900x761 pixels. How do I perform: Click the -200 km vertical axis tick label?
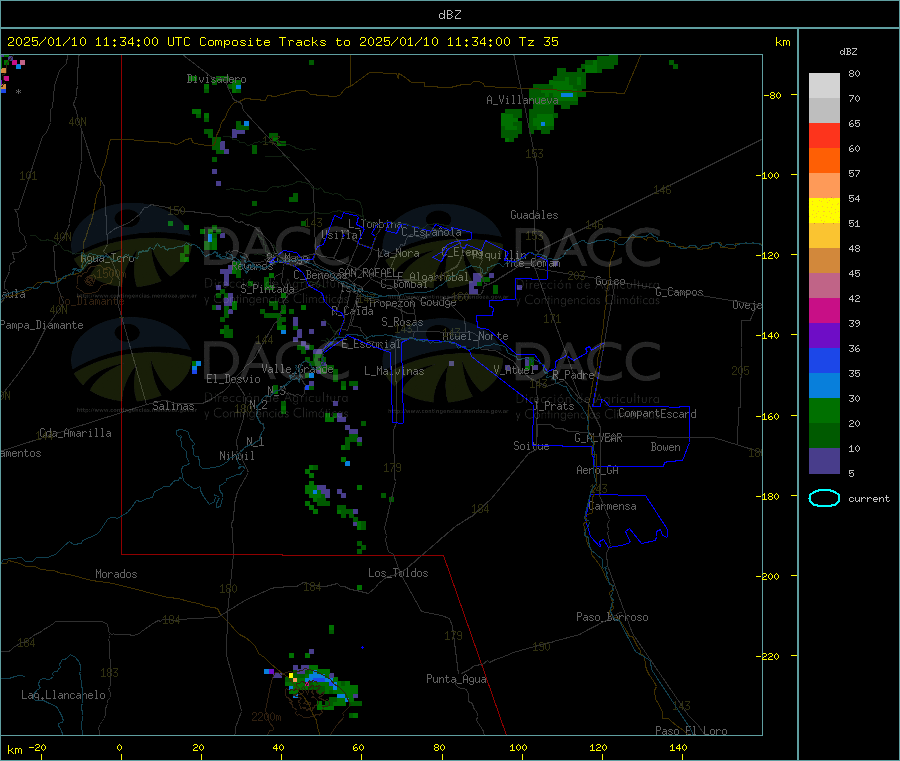tap(769, 576)
